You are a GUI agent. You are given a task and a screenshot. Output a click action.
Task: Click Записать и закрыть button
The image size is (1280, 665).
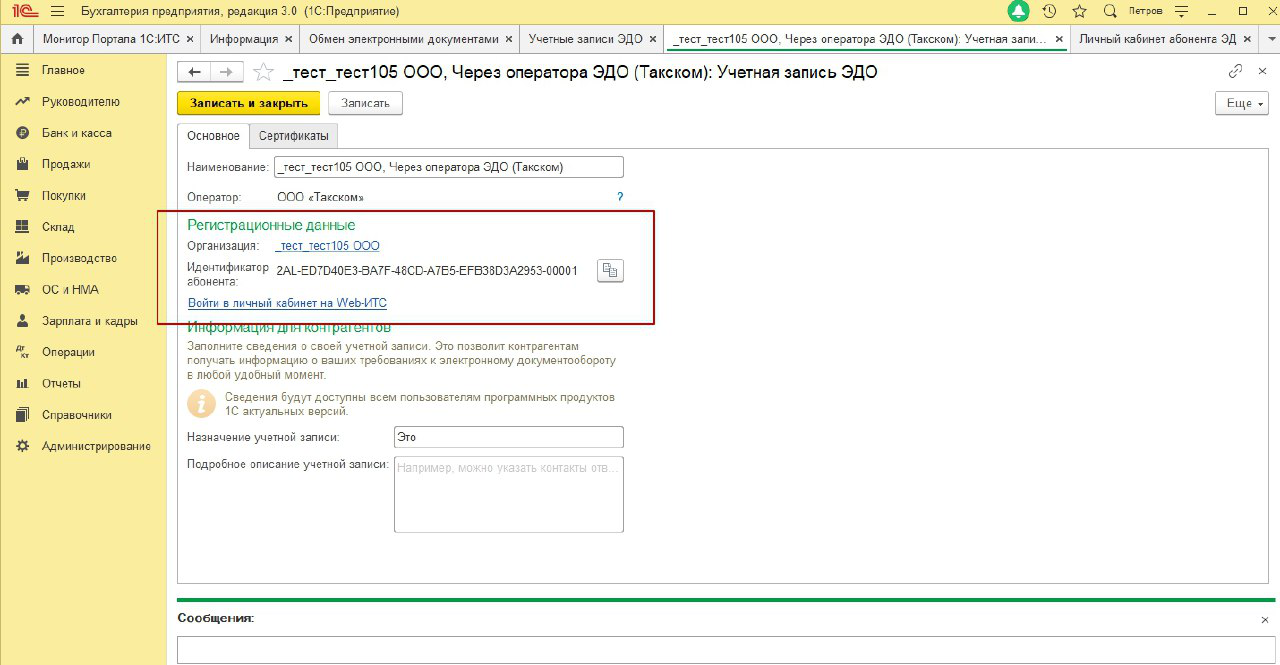click(248, 103)
